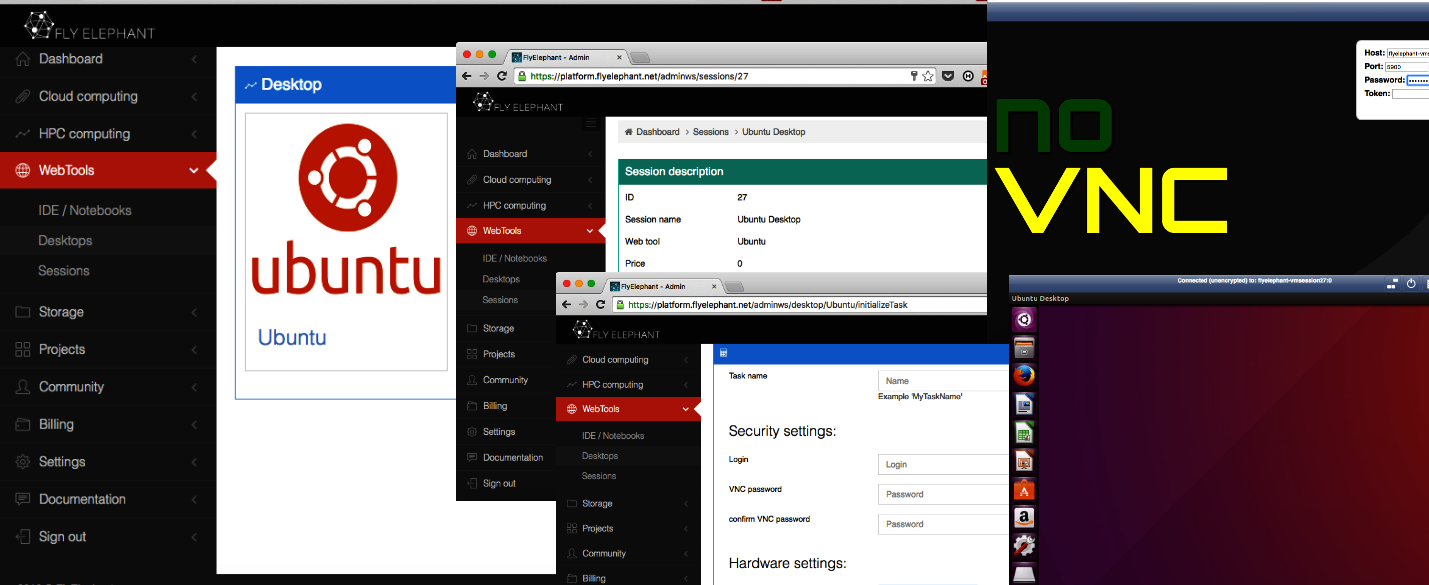Open IDE / Notebooks in the leftmost sidebar
Screen dimensions: 1429x585
(x=85, y=211)
